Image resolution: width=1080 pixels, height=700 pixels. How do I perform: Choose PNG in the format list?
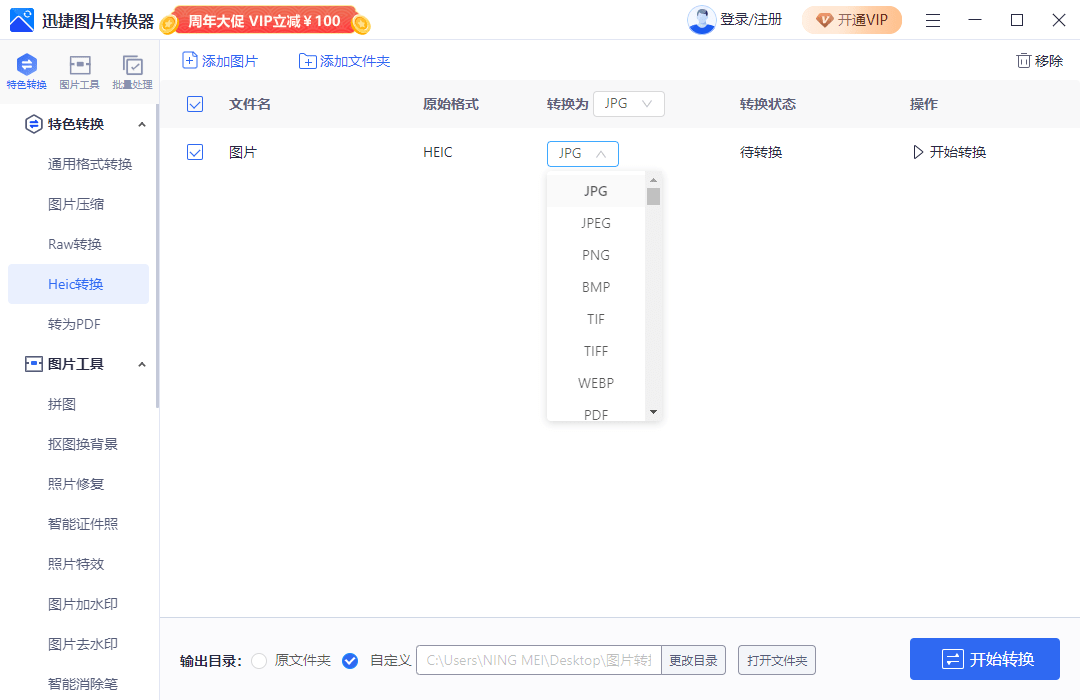coord(596,255)
